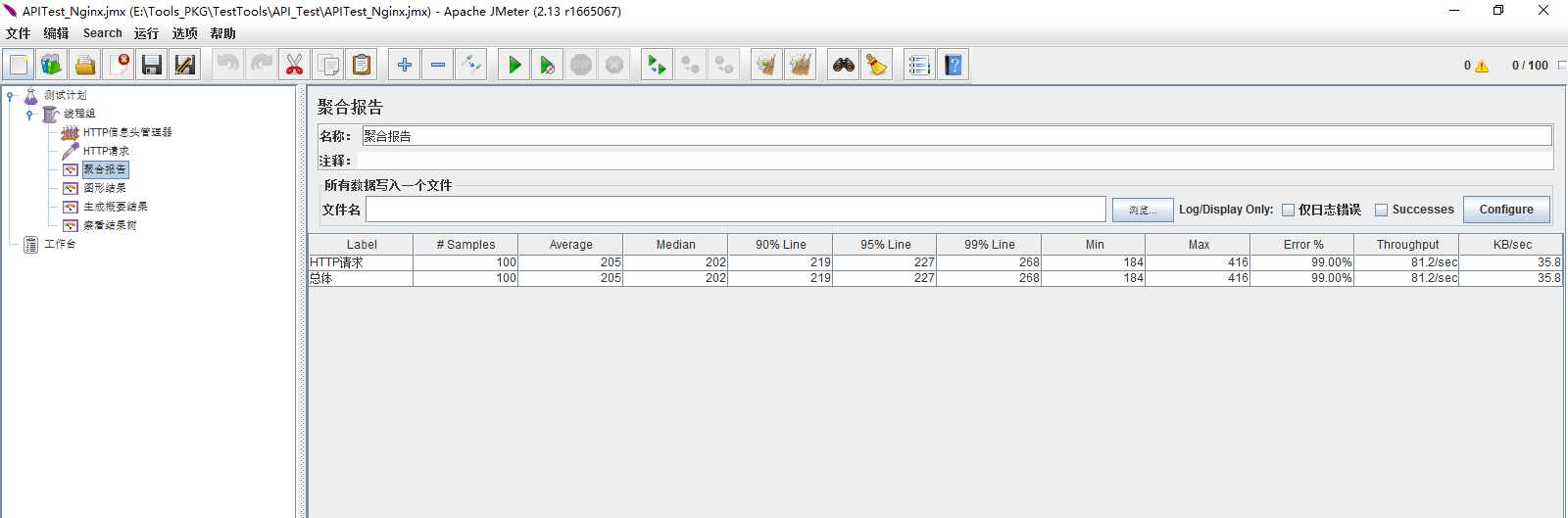The image size is (1568, 518).
Task: Open the Search menu
Action: coord(102,33)
